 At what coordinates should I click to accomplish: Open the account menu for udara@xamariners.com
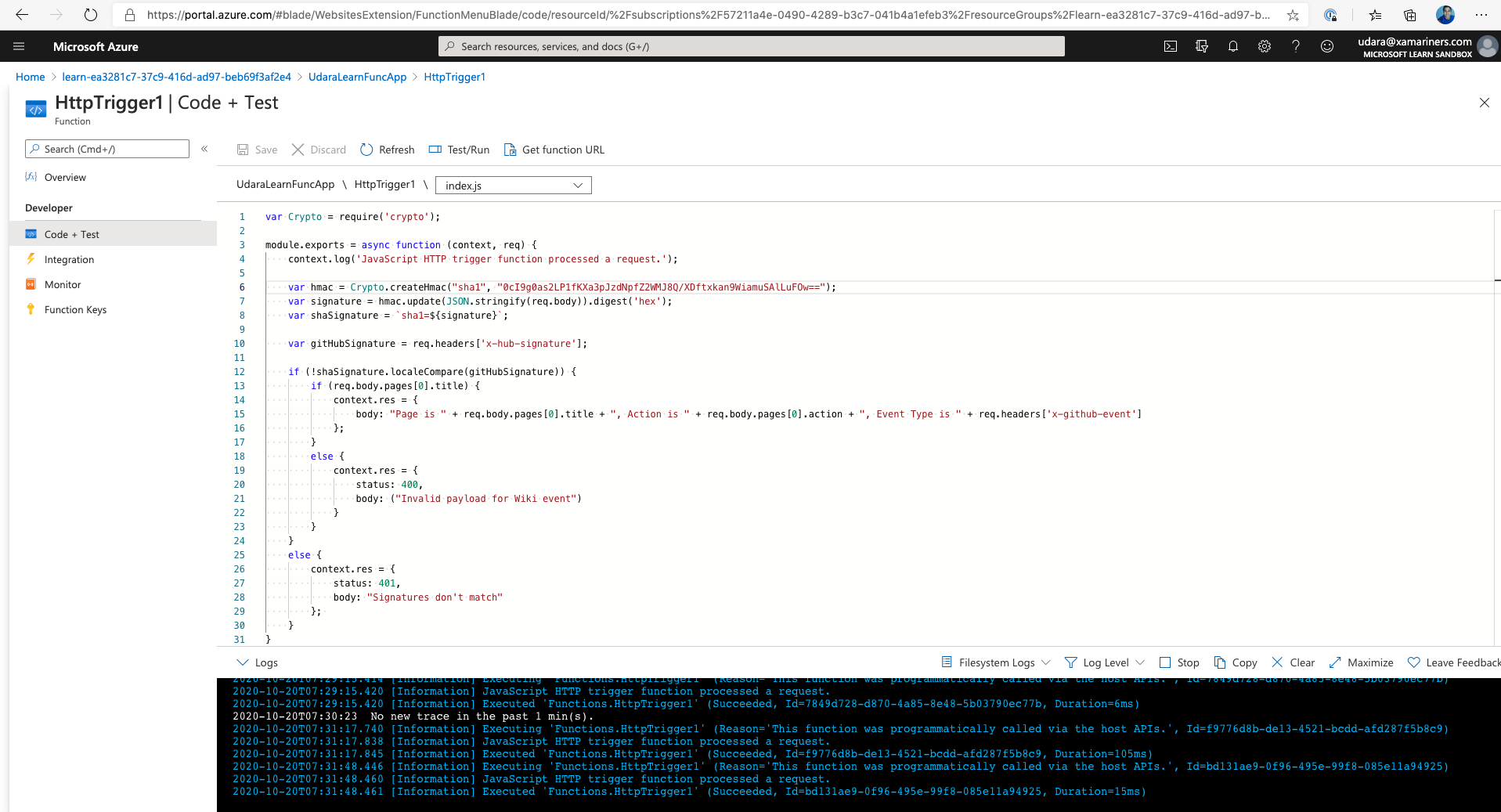(x=1427, y=46)
